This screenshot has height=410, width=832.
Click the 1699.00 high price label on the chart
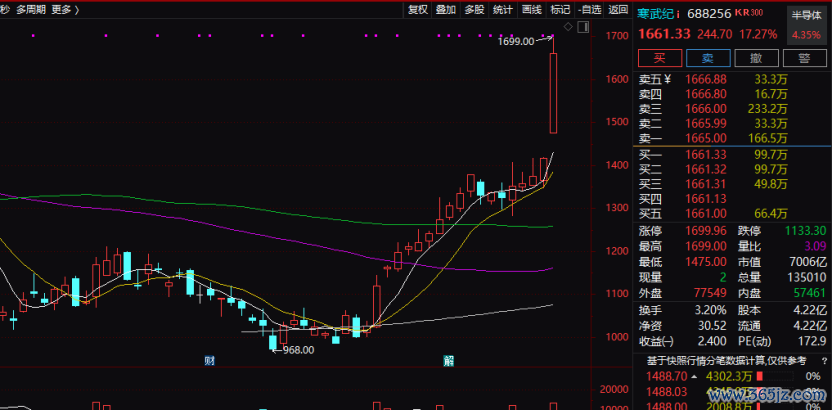515,41
